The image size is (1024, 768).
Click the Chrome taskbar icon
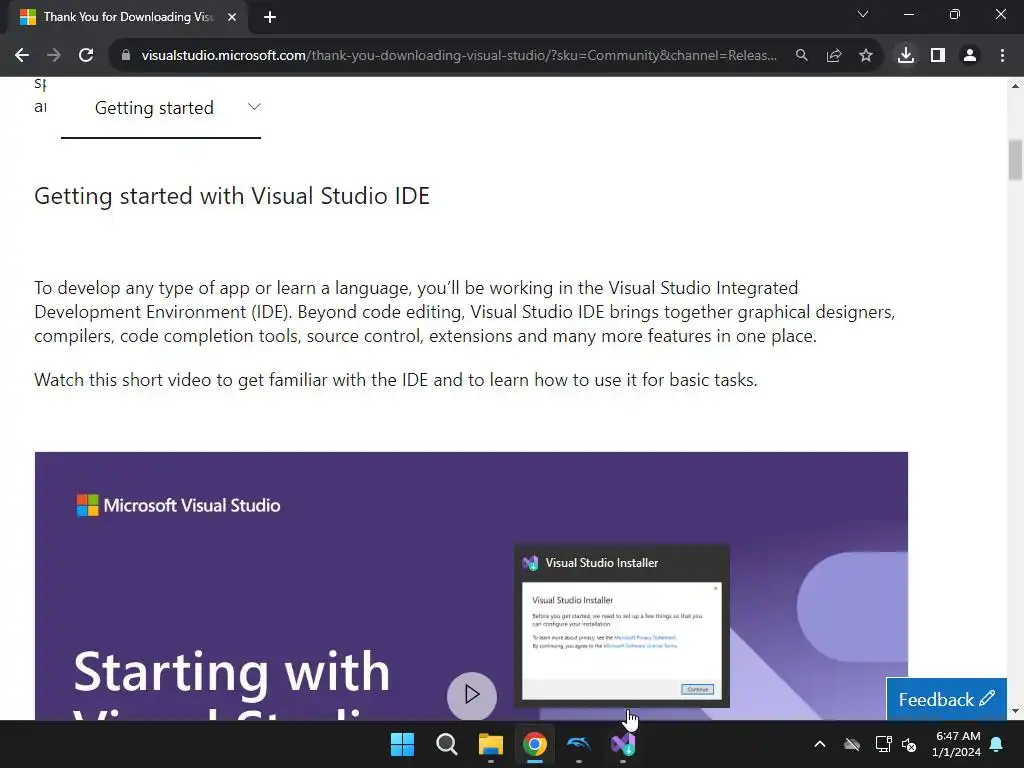(534, 744)
